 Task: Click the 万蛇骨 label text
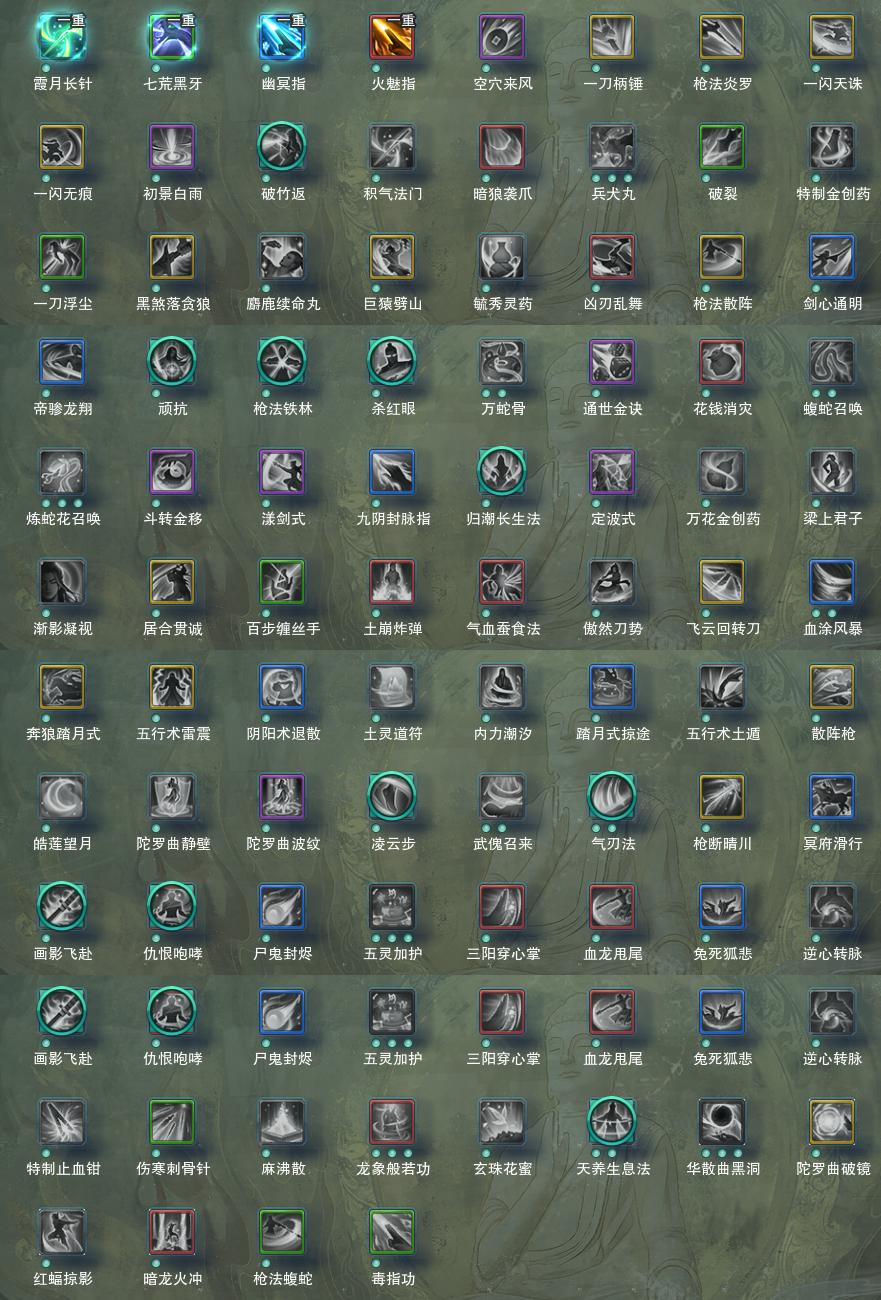[502, 408]
